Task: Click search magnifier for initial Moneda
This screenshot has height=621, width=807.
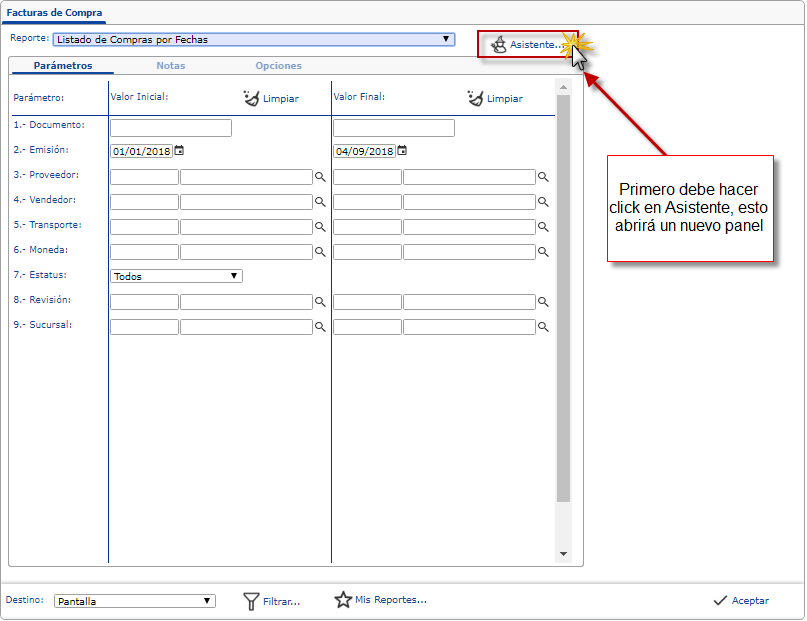Action: (x=321, y=252)
